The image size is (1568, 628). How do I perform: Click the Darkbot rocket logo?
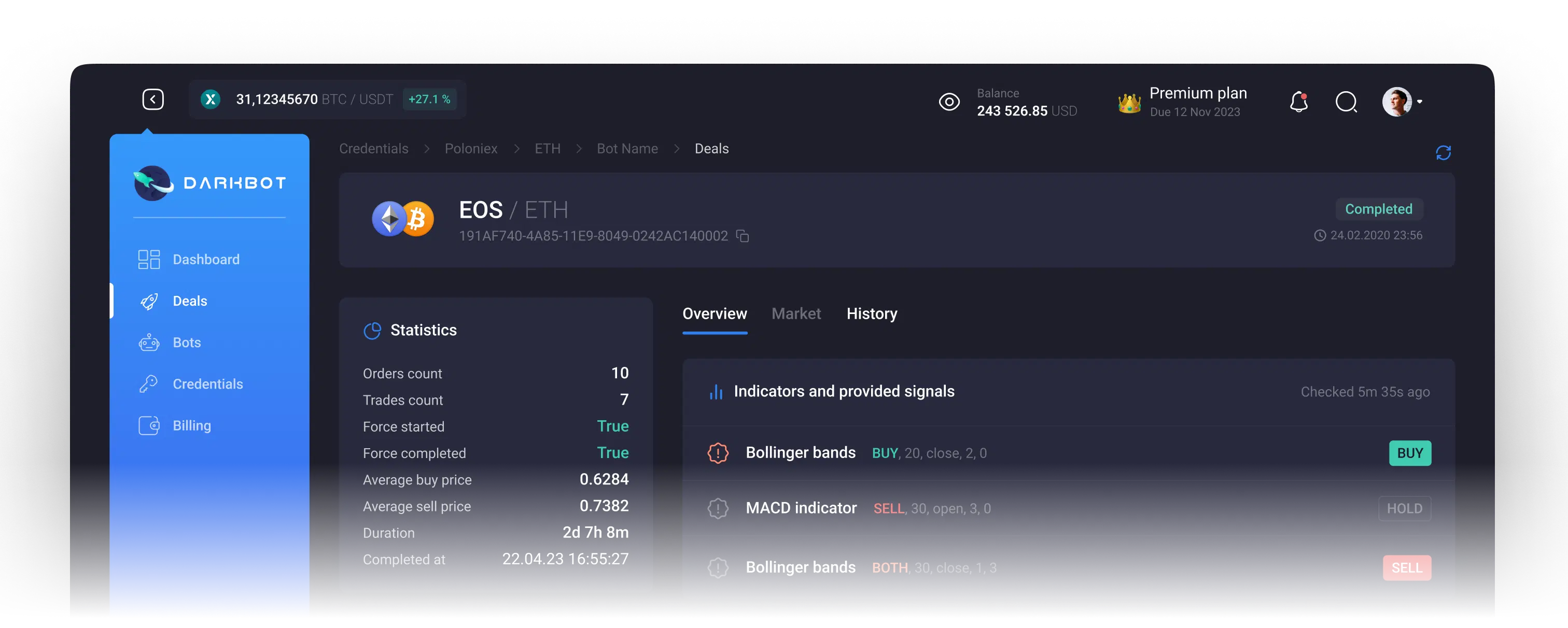click(x=153, y=182)
